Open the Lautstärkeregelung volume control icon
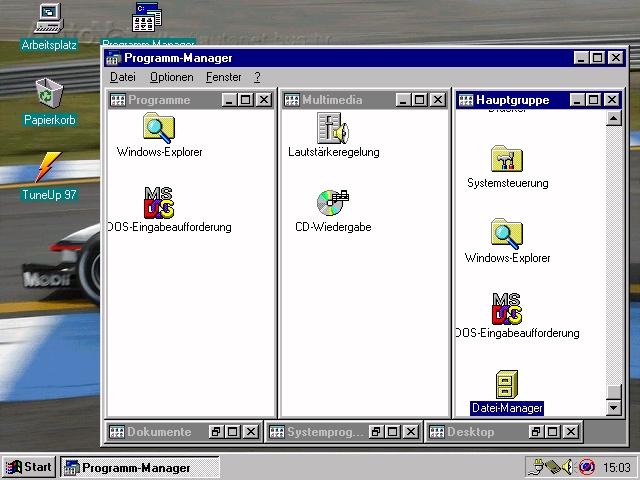This screenshot has height=480, width=640. tap(332, 129)
